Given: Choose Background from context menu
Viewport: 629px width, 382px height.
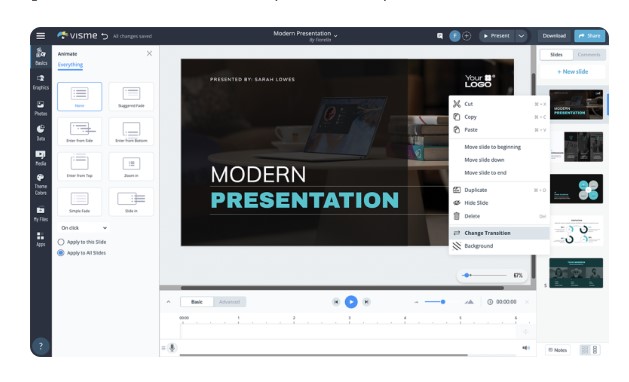Looking at the screenshot, I should click(x=499, y=246).
